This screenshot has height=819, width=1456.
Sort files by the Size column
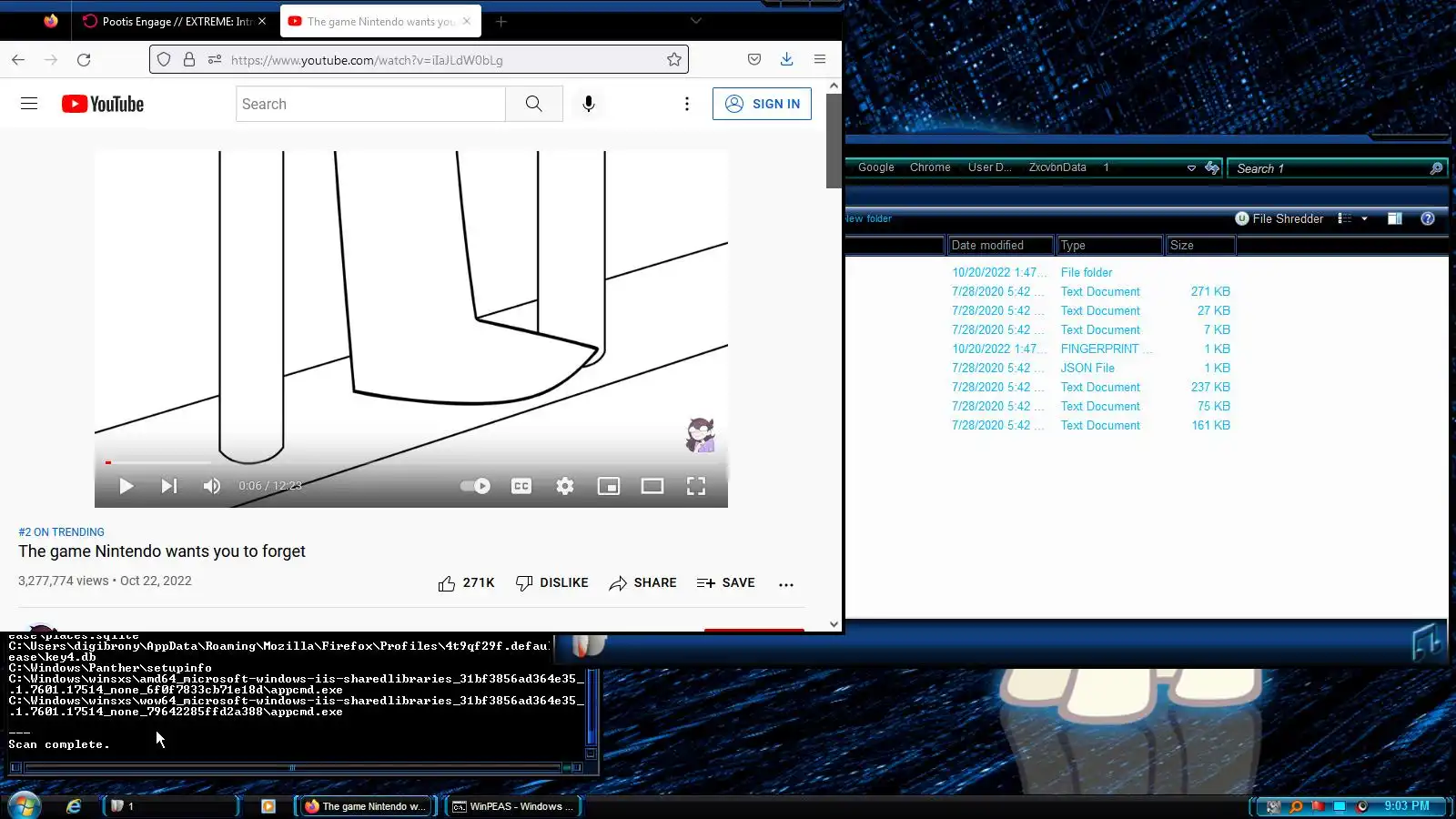point(1200,245)
